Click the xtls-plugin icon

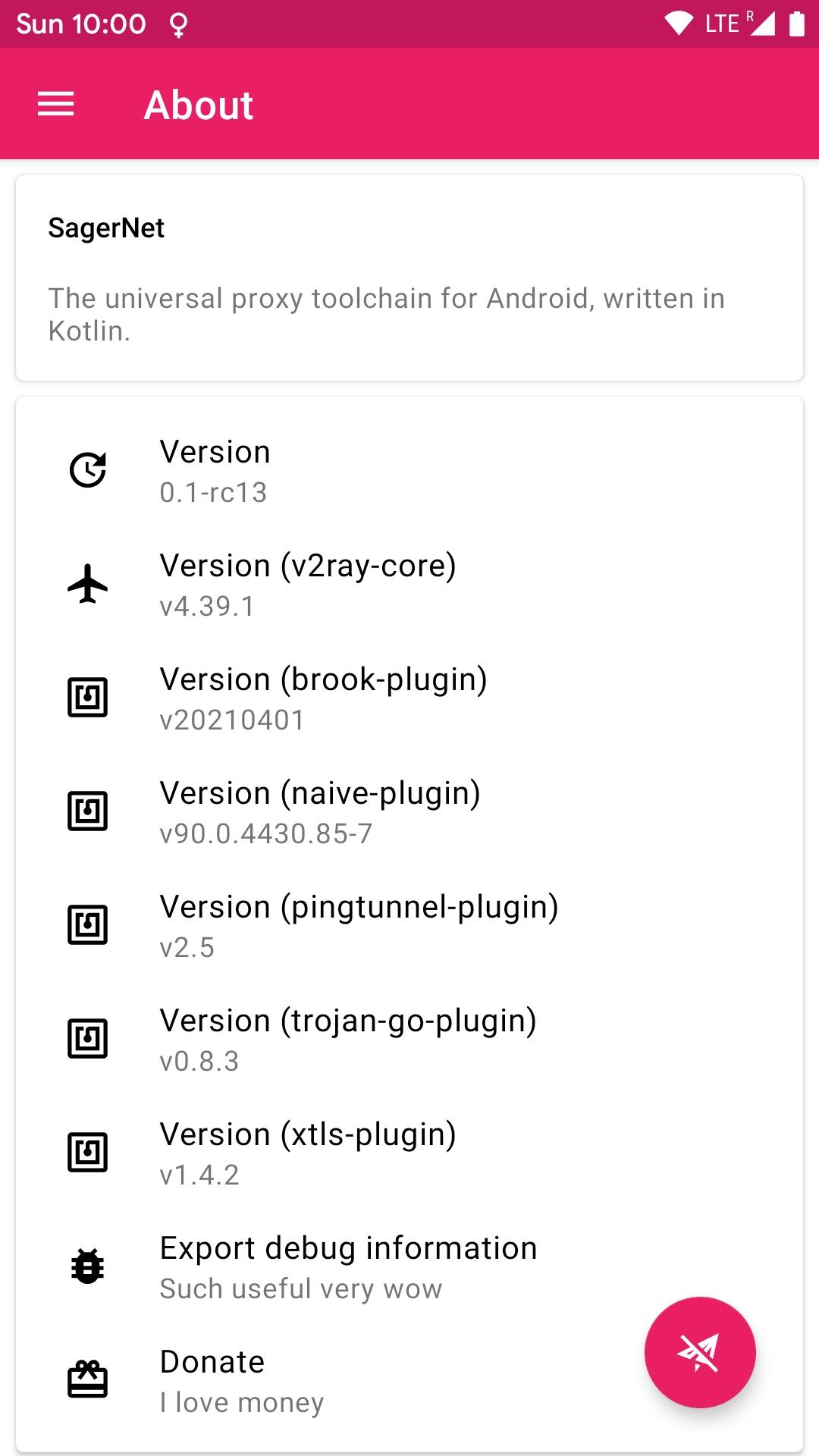point(88,1153)
